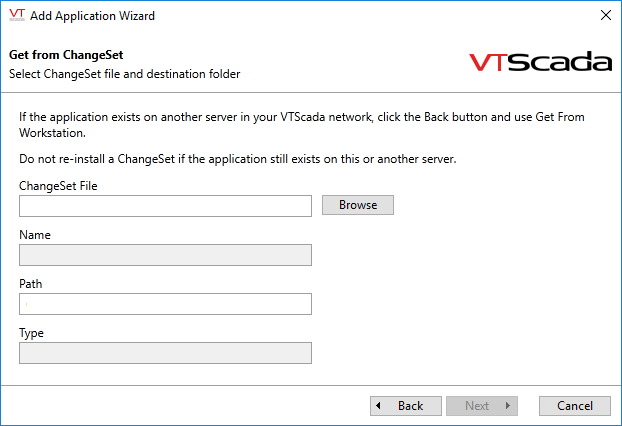Click the Browse button to pick a file

tap(358, 205)
